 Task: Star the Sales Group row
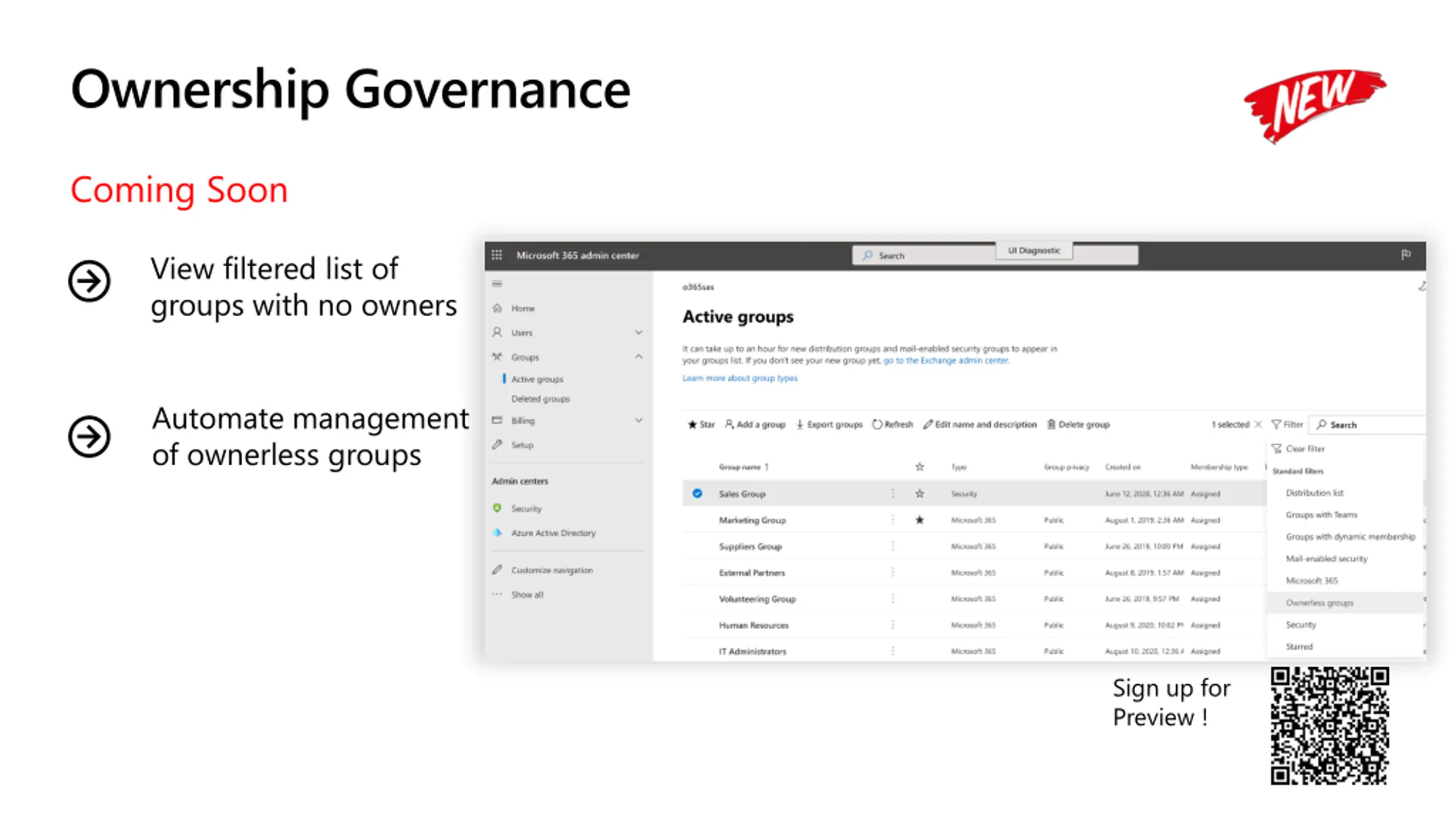[x=919, y=494]
